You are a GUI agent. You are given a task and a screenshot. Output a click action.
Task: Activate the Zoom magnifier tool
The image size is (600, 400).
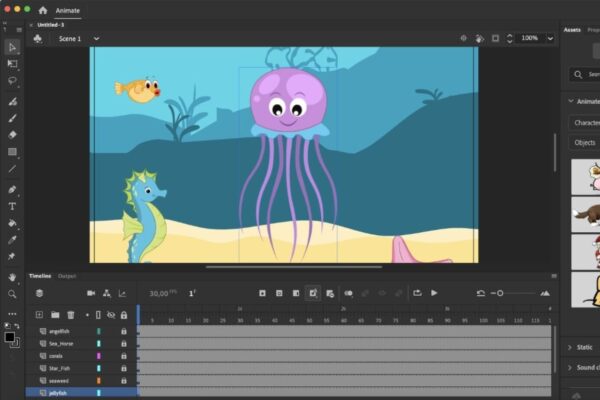[x=12, y=294]
